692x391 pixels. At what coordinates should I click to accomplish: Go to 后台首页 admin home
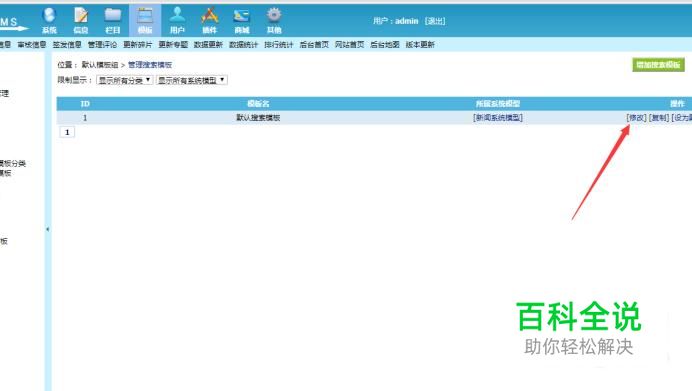pos(314,45)
